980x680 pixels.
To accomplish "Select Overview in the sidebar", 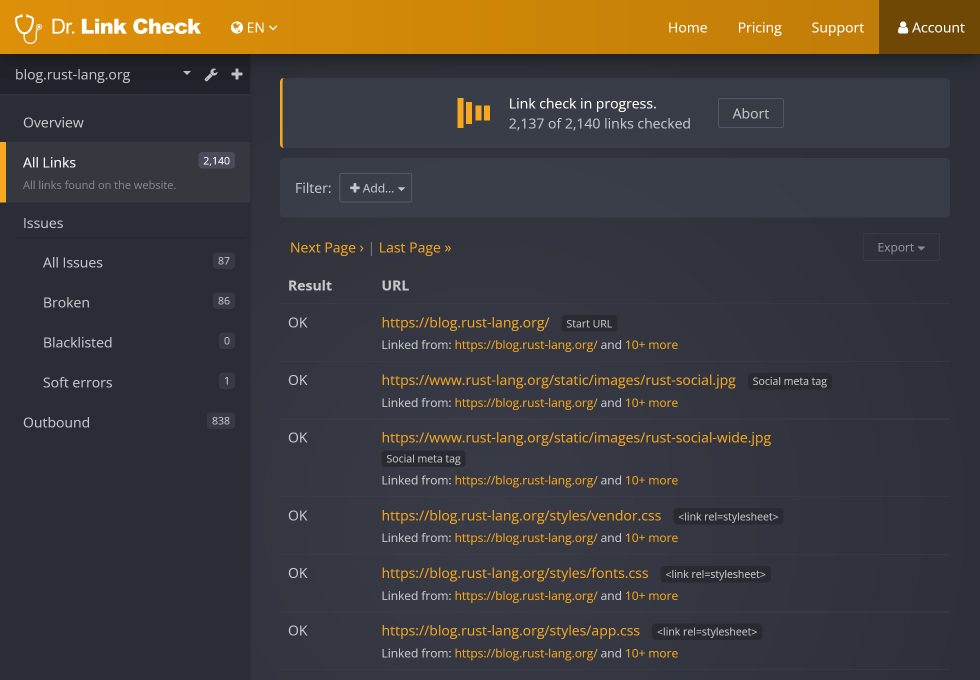I will tap(125, 122).
